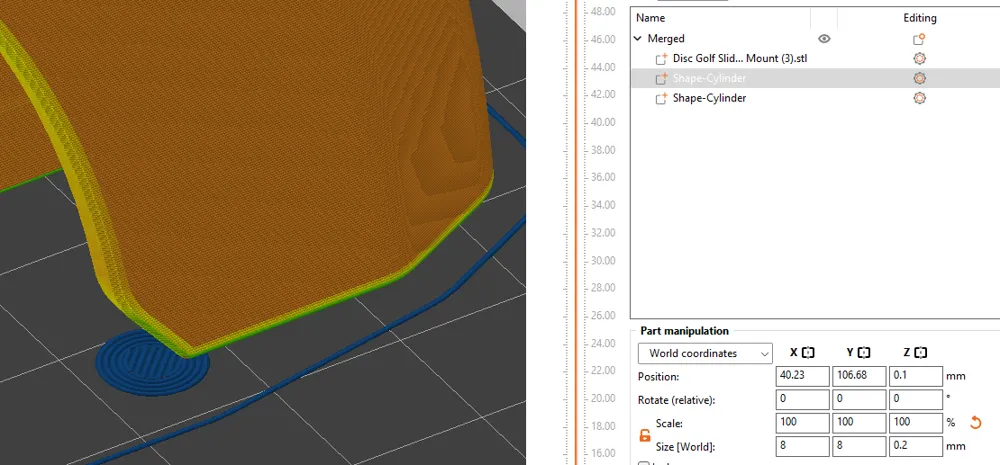
Task: Click part icon beside last Shape-Cylinder
Action: (x=661, y=98)
